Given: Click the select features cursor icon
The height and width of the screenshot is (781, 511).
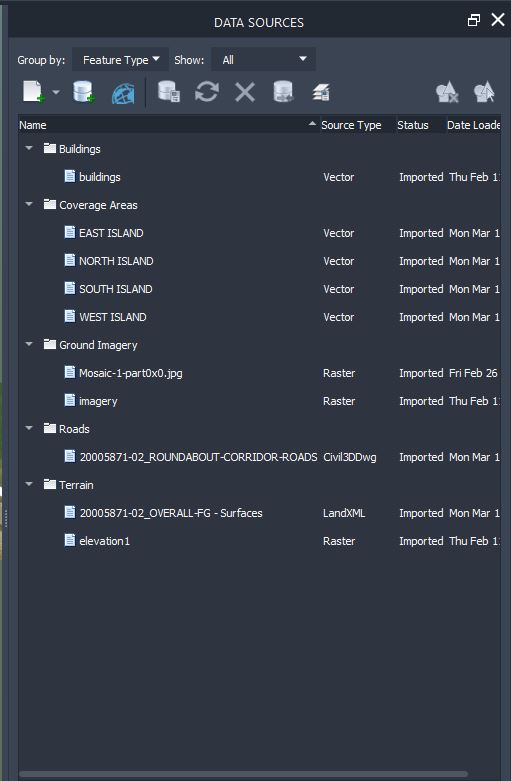Looking at the screenshot, I should click(484, 92).
